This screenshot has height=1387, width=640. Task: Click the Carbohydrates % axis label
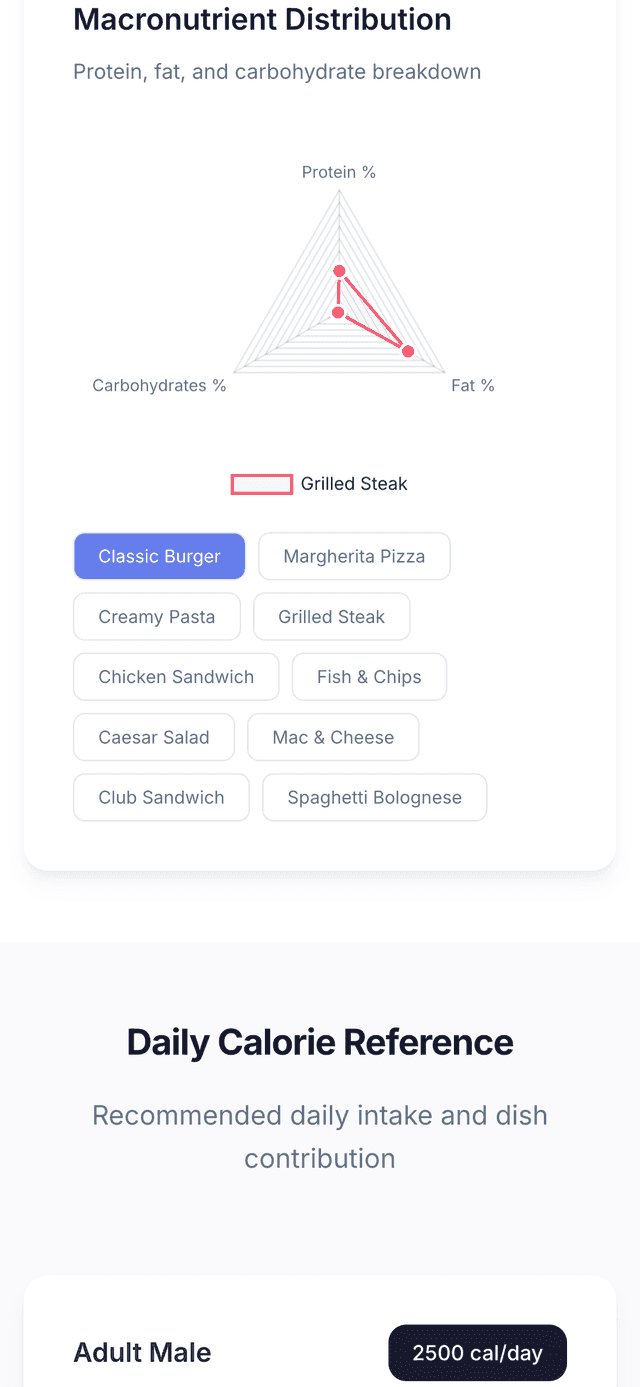(x=160, y=385)
